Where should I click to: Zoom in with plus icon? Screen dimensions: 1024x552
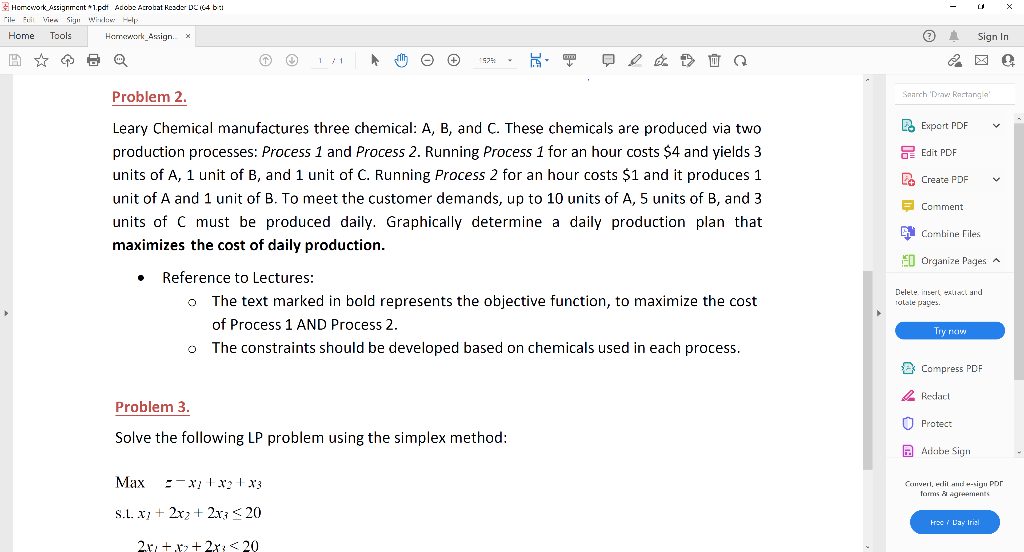coord(454,61)
